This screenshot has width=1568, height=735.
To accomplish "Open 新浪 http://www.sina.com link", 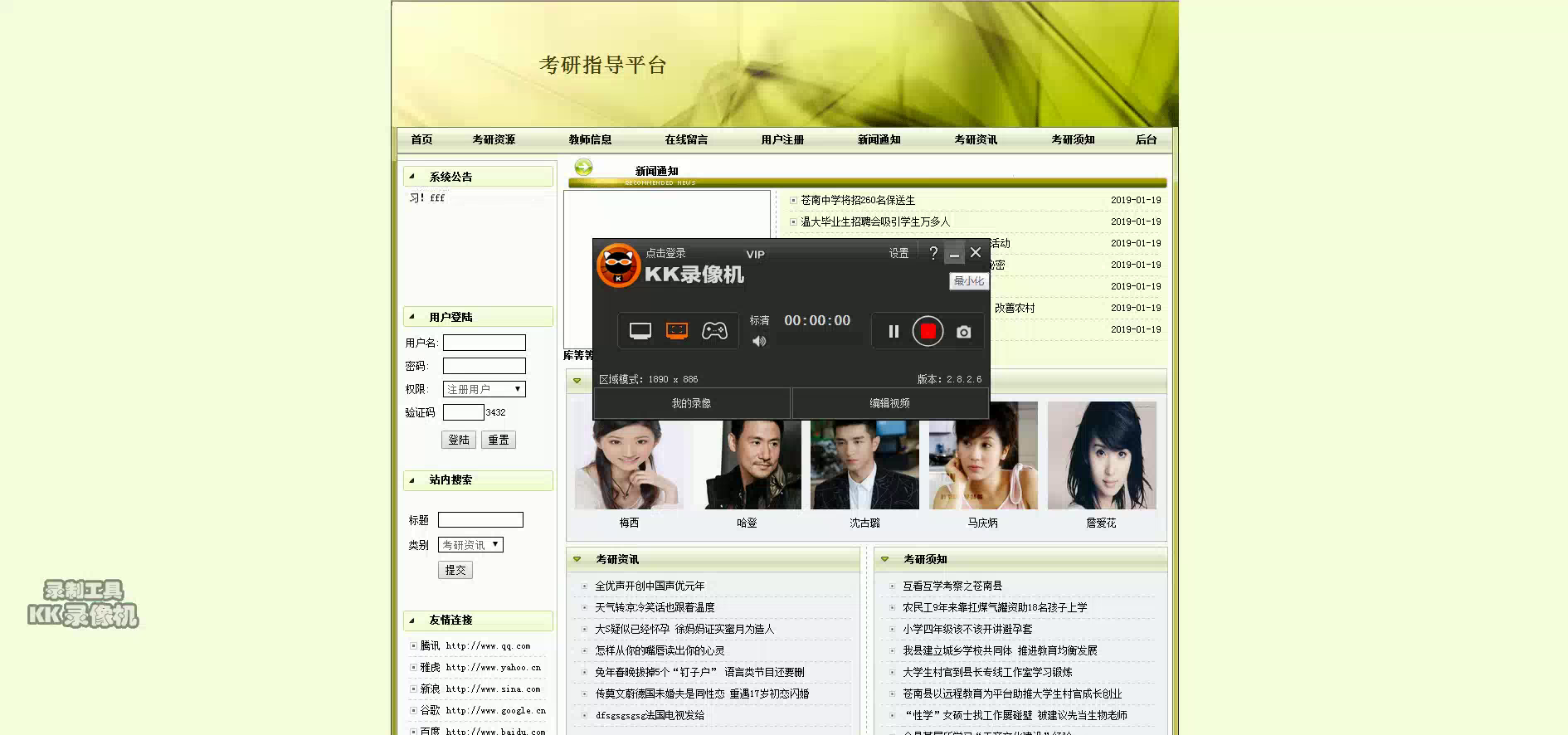I will click(x=480, y=689).
